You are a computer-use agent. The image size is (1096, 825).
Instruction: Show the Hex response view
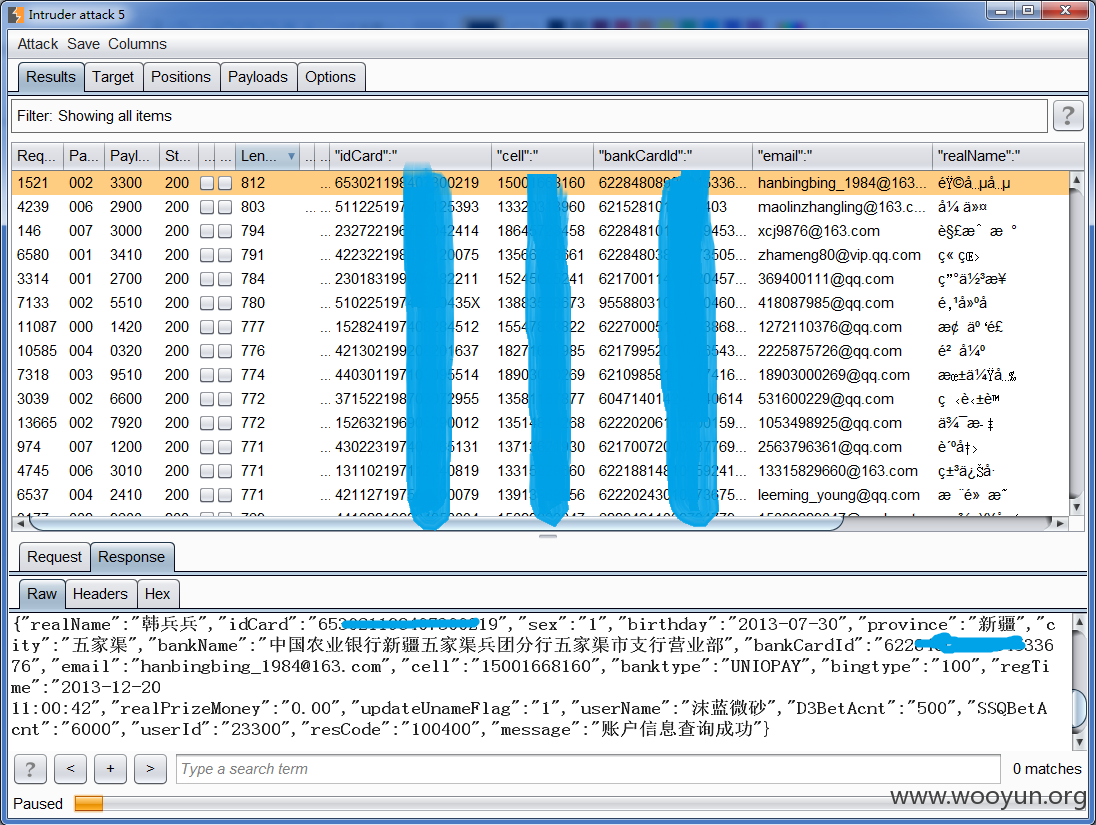[157, 594]
